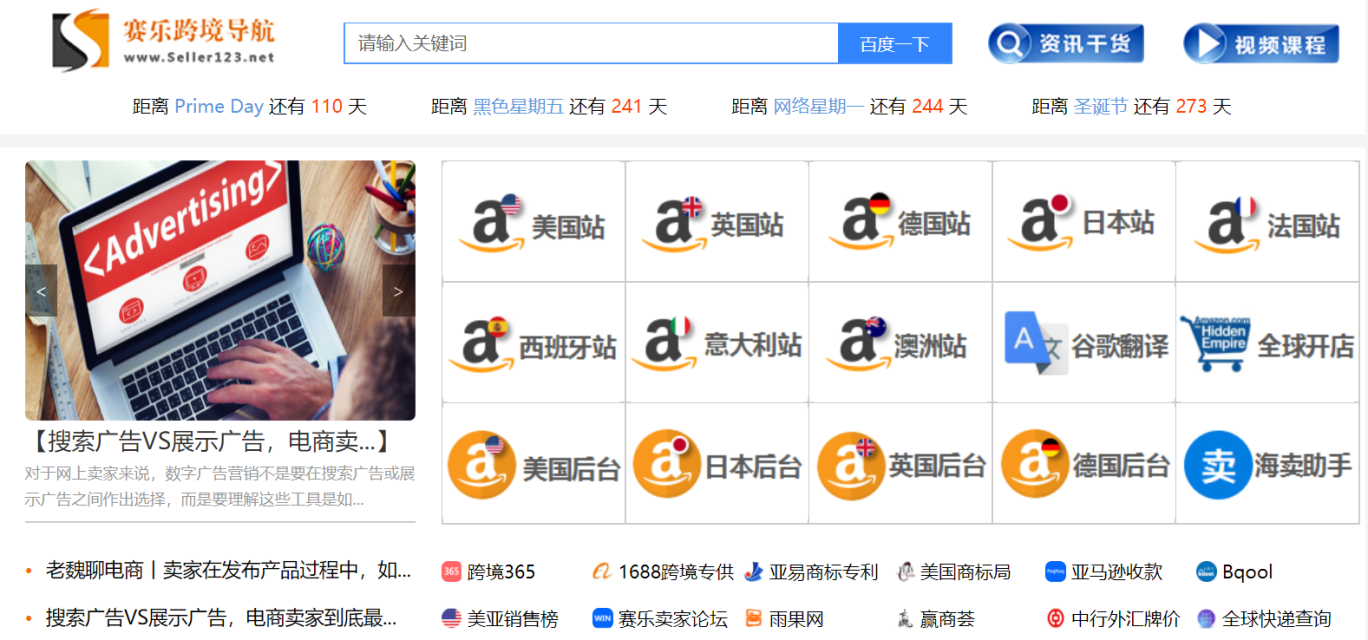Open the 德国后台 orange Amazon icon
1368x640 pixels.
click(1033, 465)
